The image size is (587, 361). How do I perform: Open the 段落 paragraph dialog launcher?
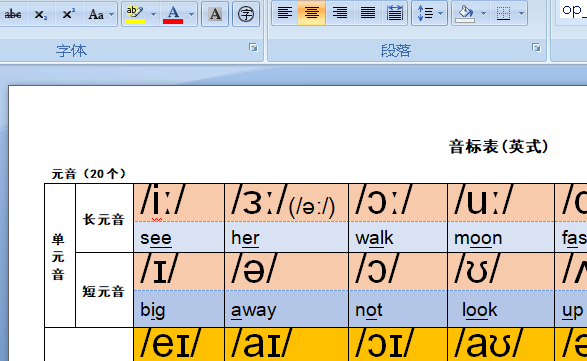536,48
